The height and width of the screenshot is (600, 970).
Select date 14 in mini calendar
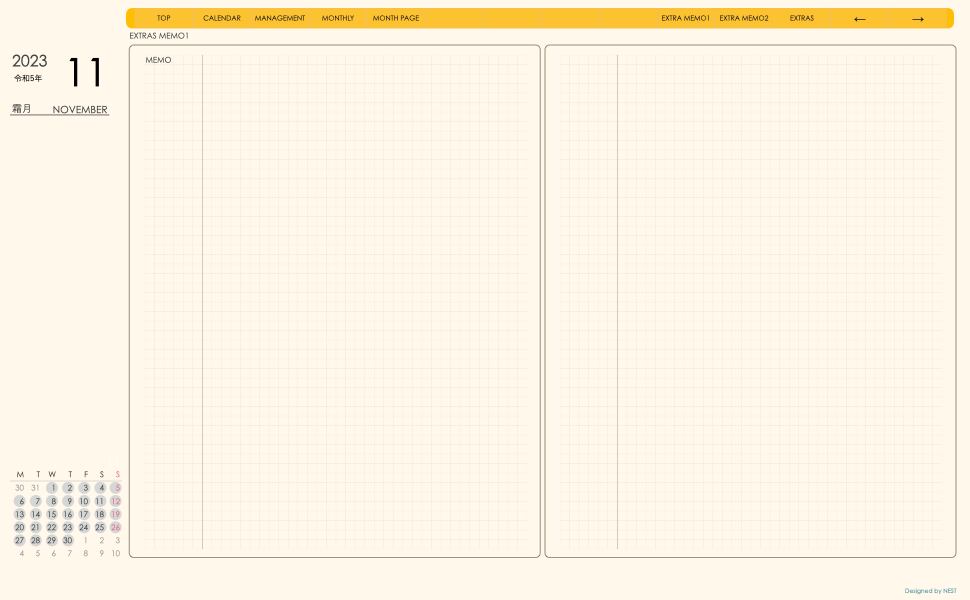(36, 514)
